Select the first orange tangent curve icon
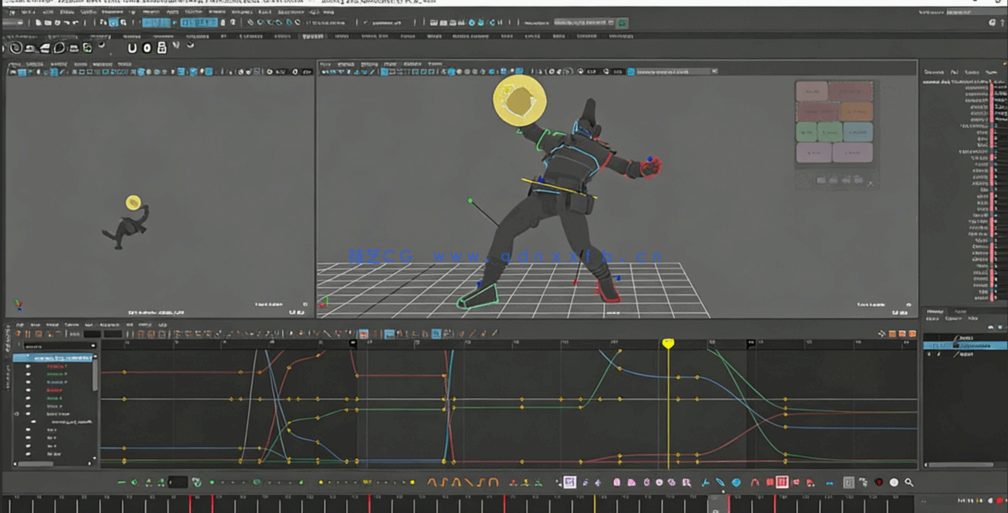This screenshot has width=1008, height=513. [x=433, y=482]
